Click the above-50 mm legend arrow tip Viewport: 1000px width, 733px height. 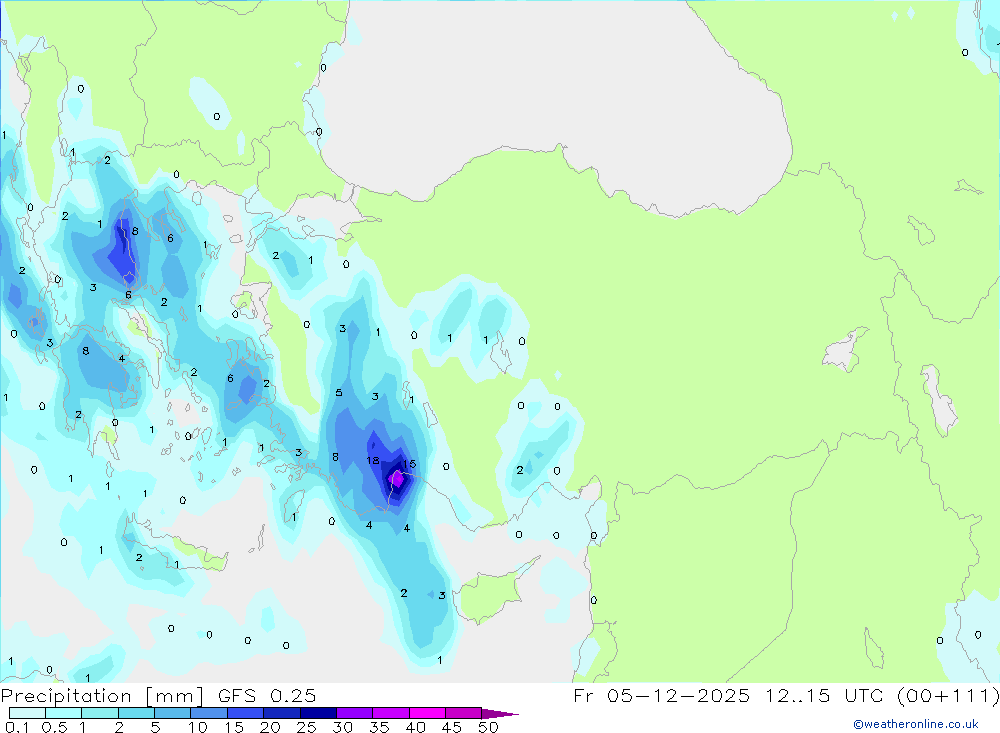[x=500, y=714]
